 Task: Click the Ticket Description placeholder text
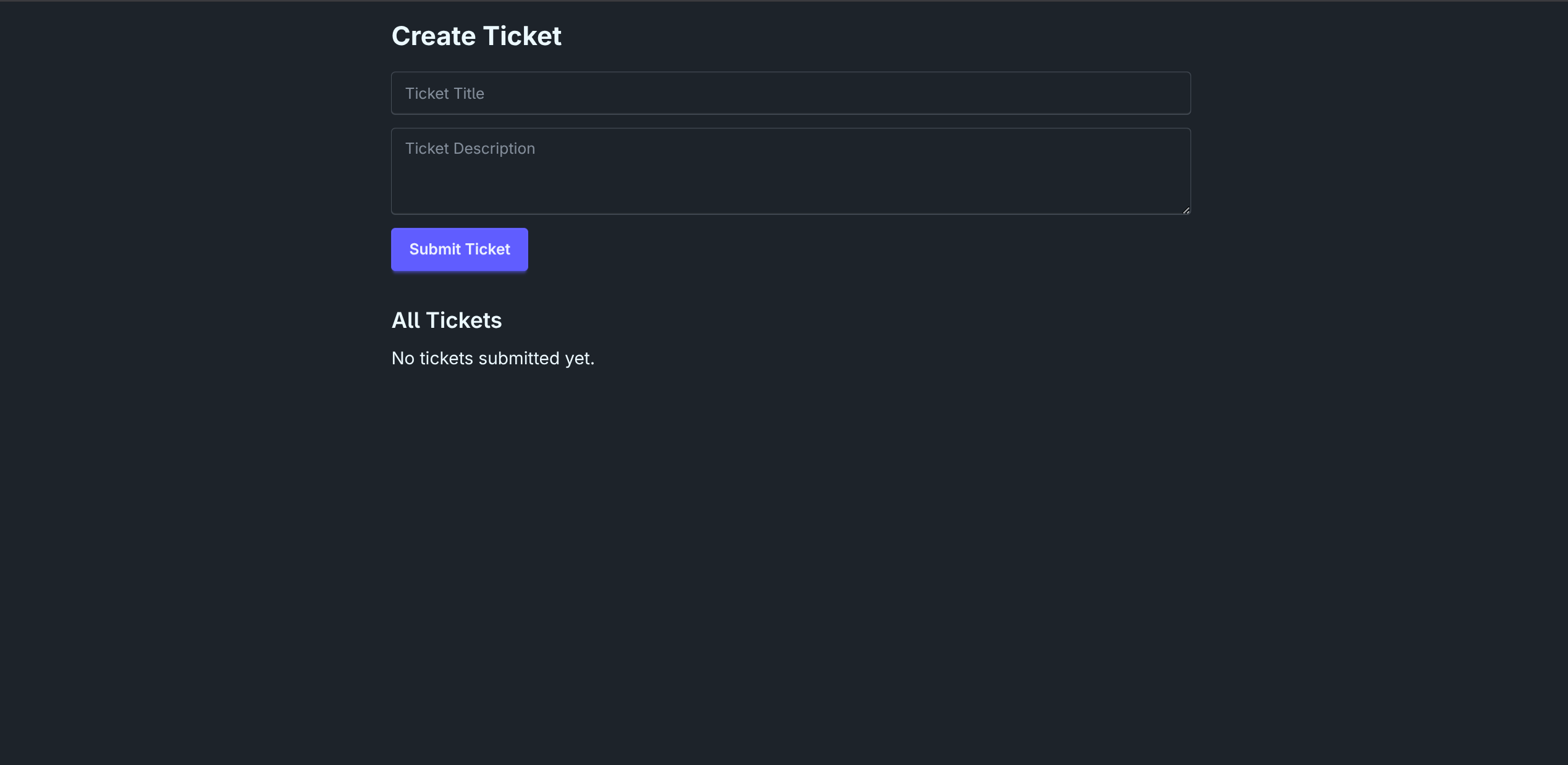[470, 148]
